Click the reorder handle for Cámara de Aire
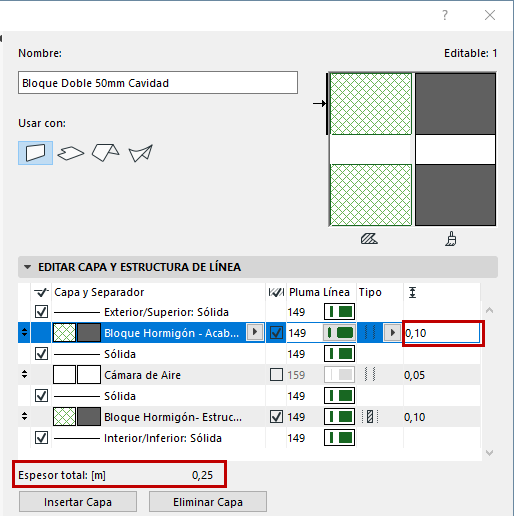Viewport: 514px width, 516px height. [x=24, y=374]
